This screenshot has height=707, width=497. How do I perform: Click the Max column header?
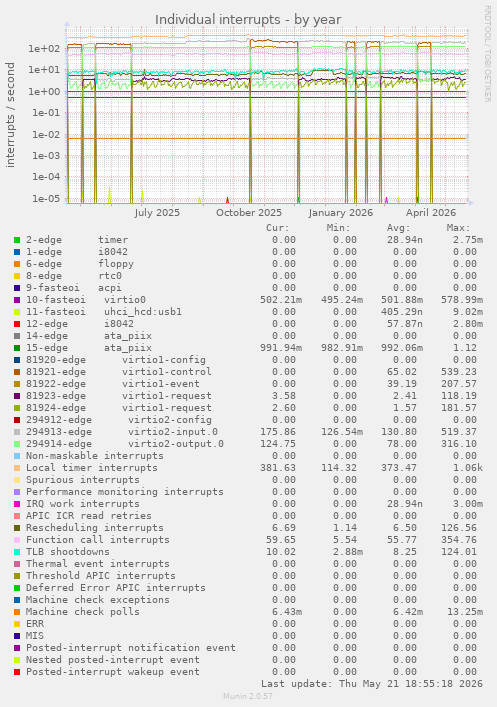[458, 228]
